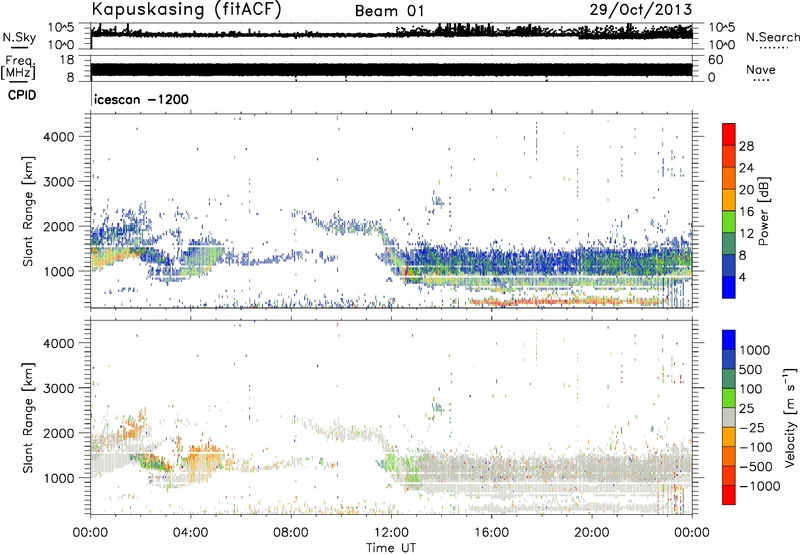The image size is (800, 554).
Task: Click the '2000' tick on velocity panel
Action: [x=59, y=433]
